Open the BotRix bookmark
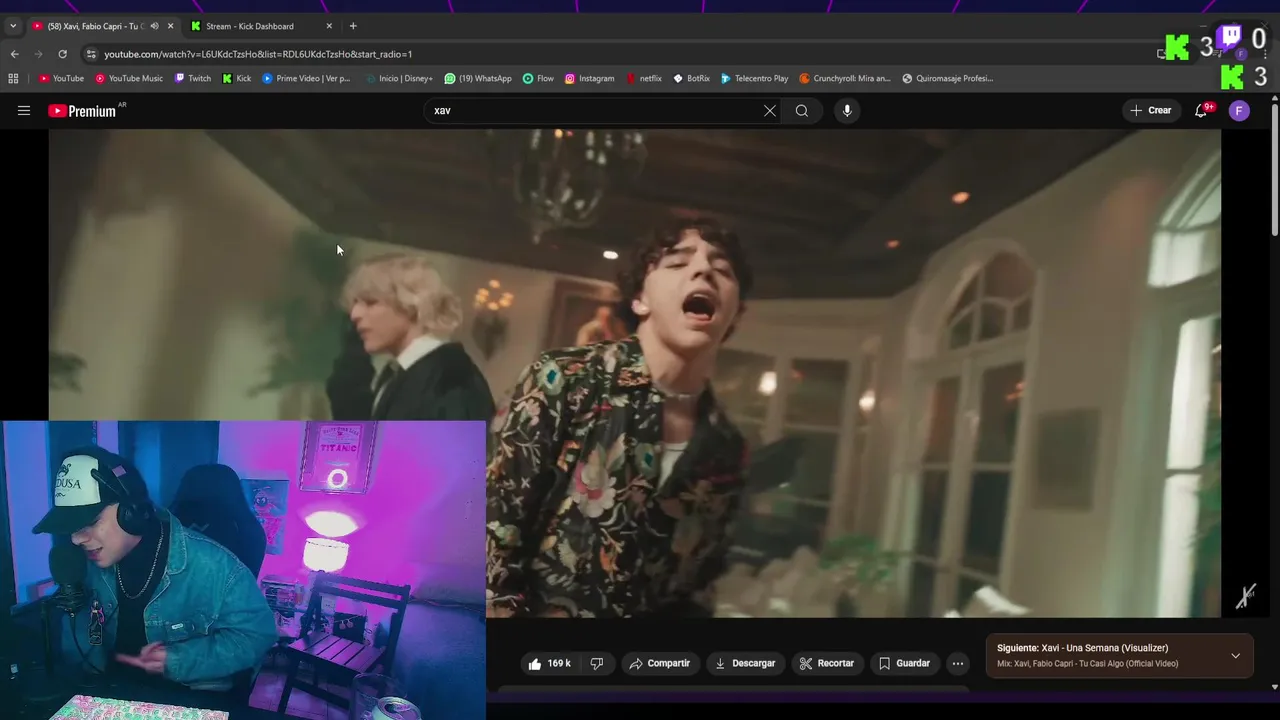This screenshot has width=1280, height=720. tap(691, 78)
